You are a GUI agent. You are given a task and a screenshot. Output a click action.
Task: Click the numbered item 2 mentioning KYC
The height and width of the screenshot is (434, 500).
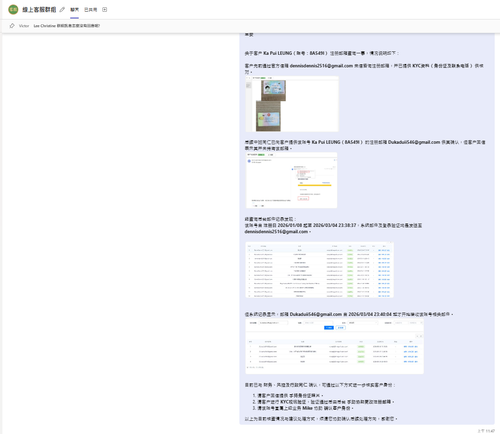(x=323, y=402)
